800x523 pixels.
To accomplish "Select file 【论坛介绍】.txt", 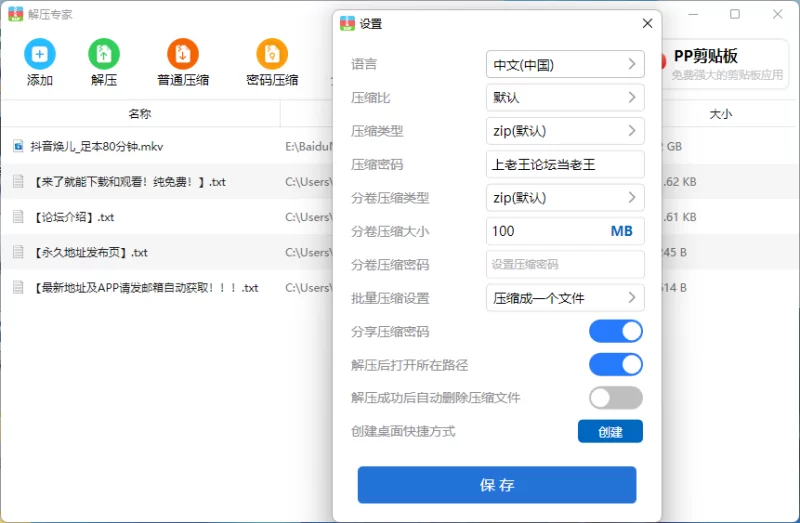I will point(72,217).
